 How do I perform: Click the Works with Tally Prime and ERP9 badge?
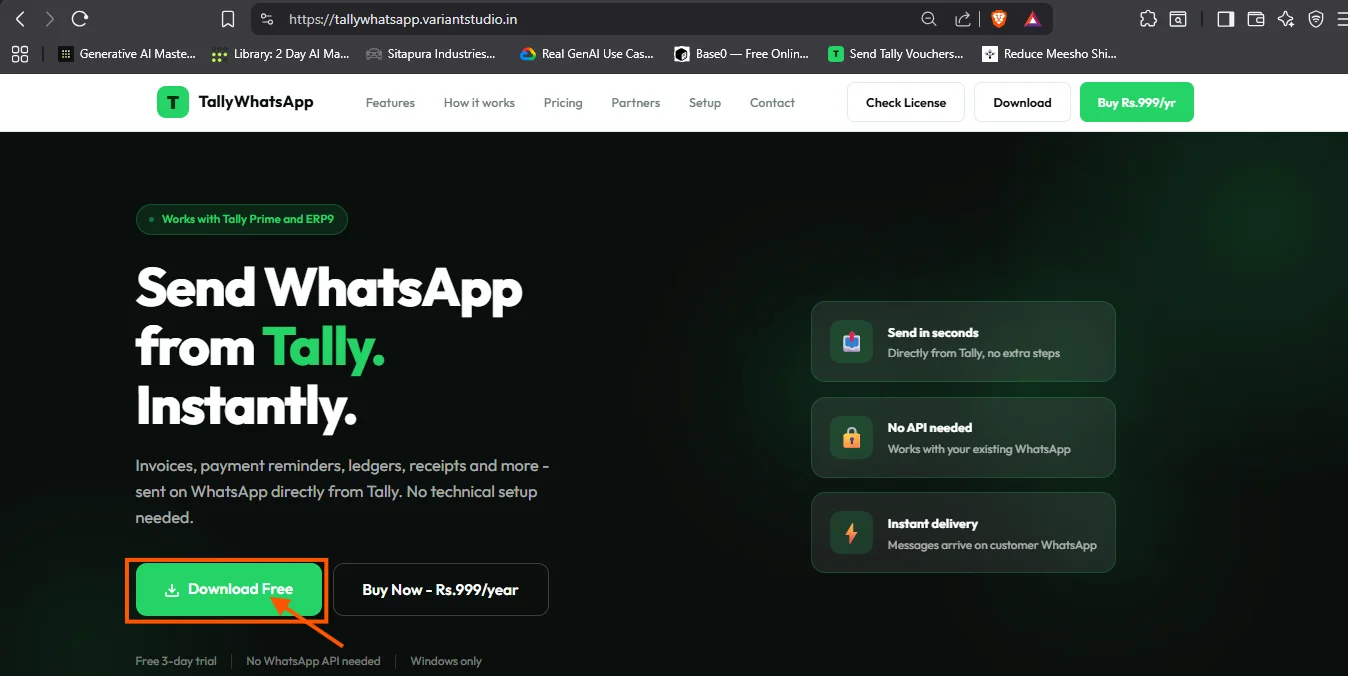tap(242, 219)
